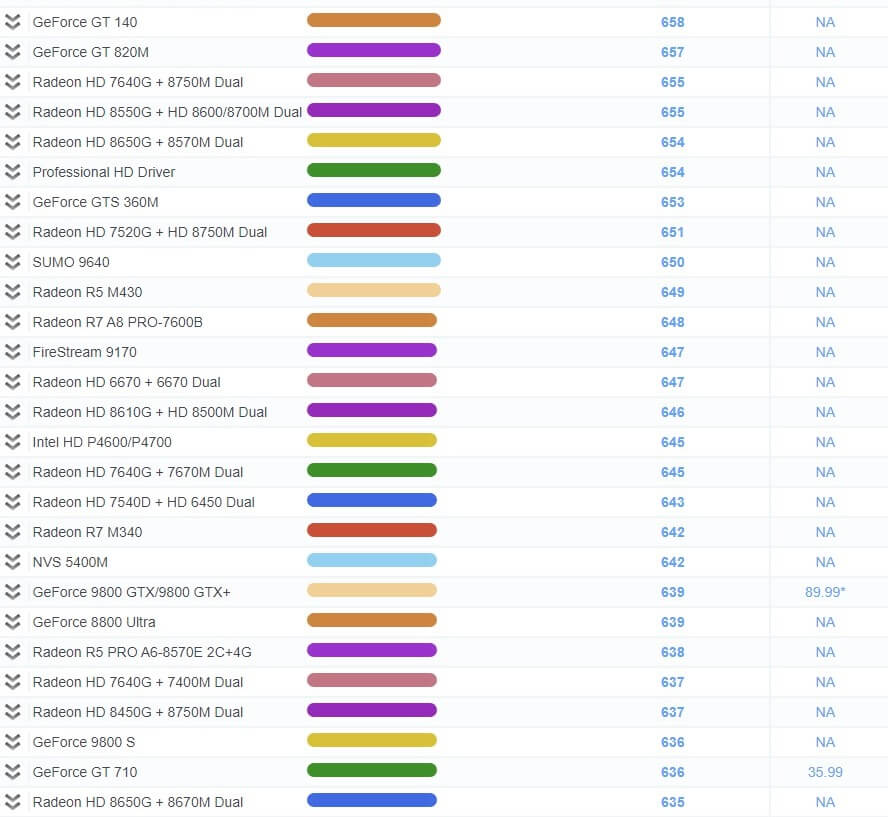
Task: Click the NA price for Radeon R5 M430
Action: (825, 292)
